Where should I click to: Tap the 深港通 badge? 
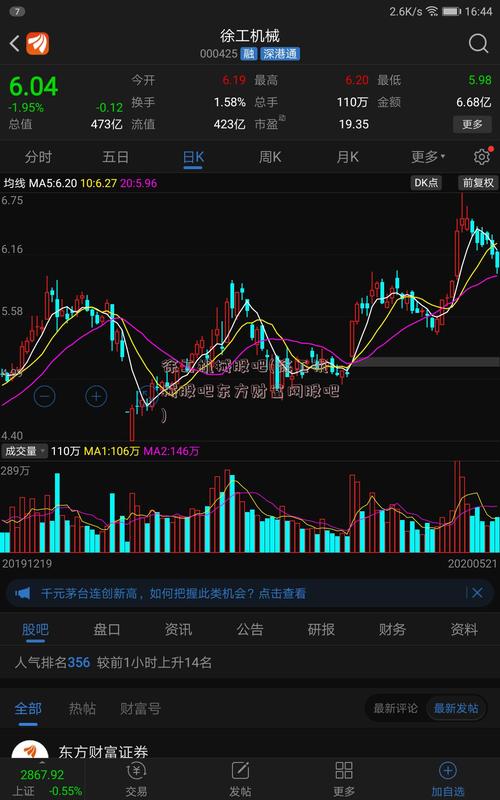pyautogui.click(x=280, y=54)
